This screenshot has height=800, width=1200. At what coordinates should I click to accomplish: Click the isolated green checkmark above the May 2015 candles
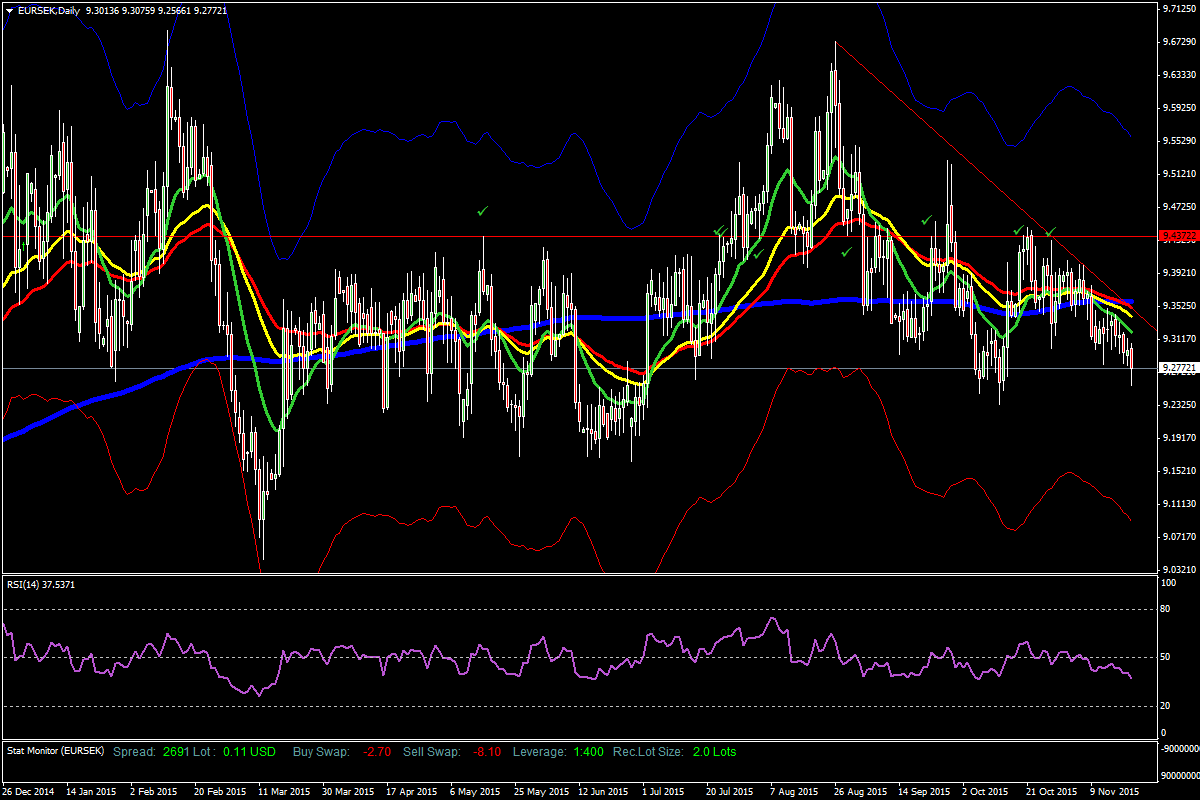point(483,211)
